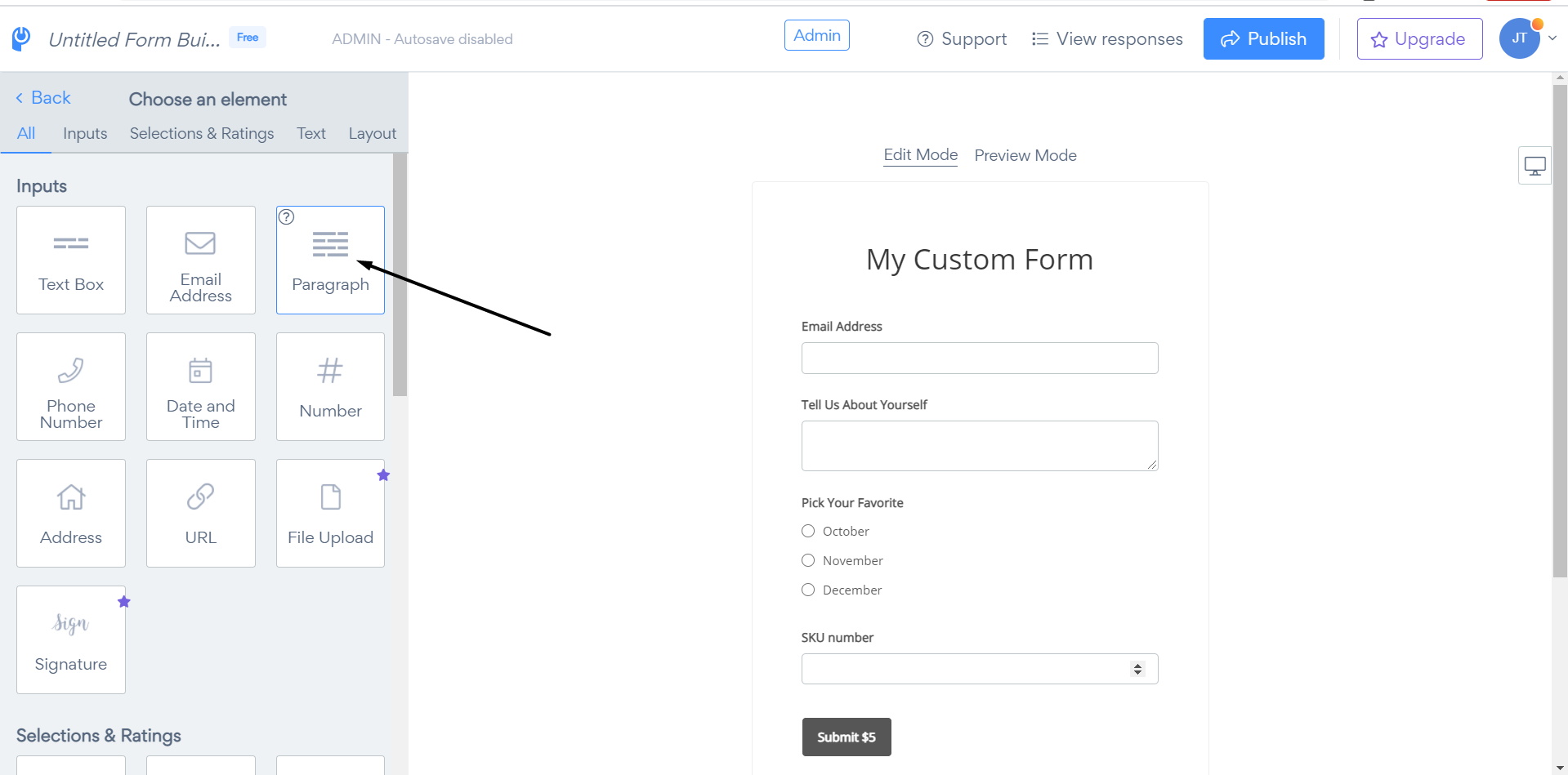1568x775 pixels.
Task: Switch to the Inputs tab
Action: point(85,133)
